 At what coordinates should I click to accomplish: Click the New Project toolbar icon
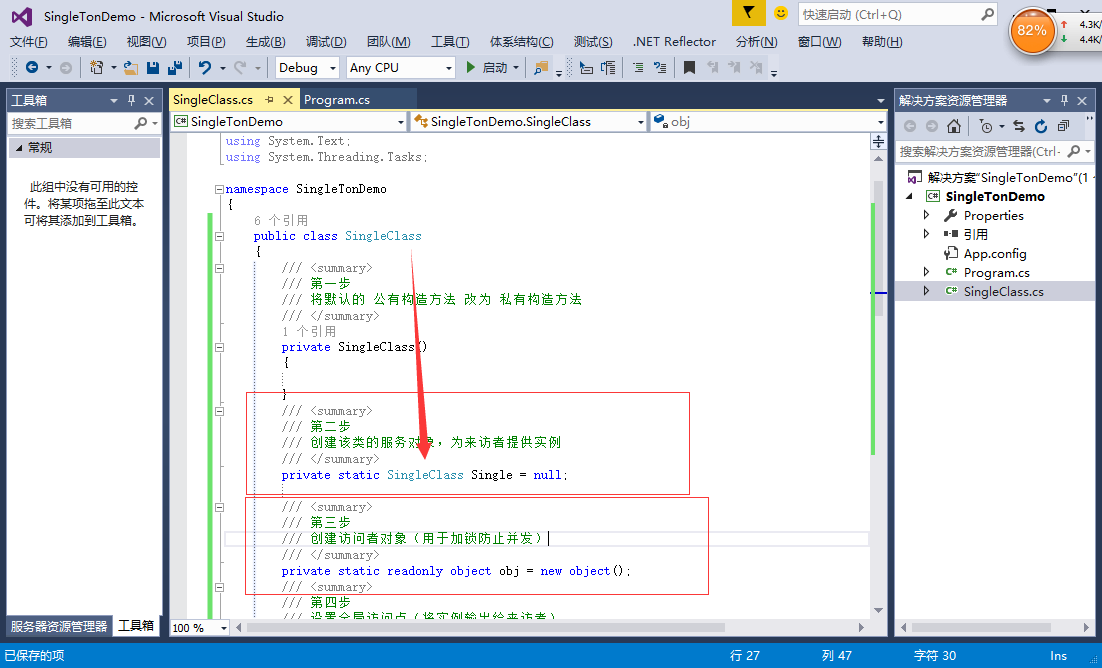pos(96,68)
